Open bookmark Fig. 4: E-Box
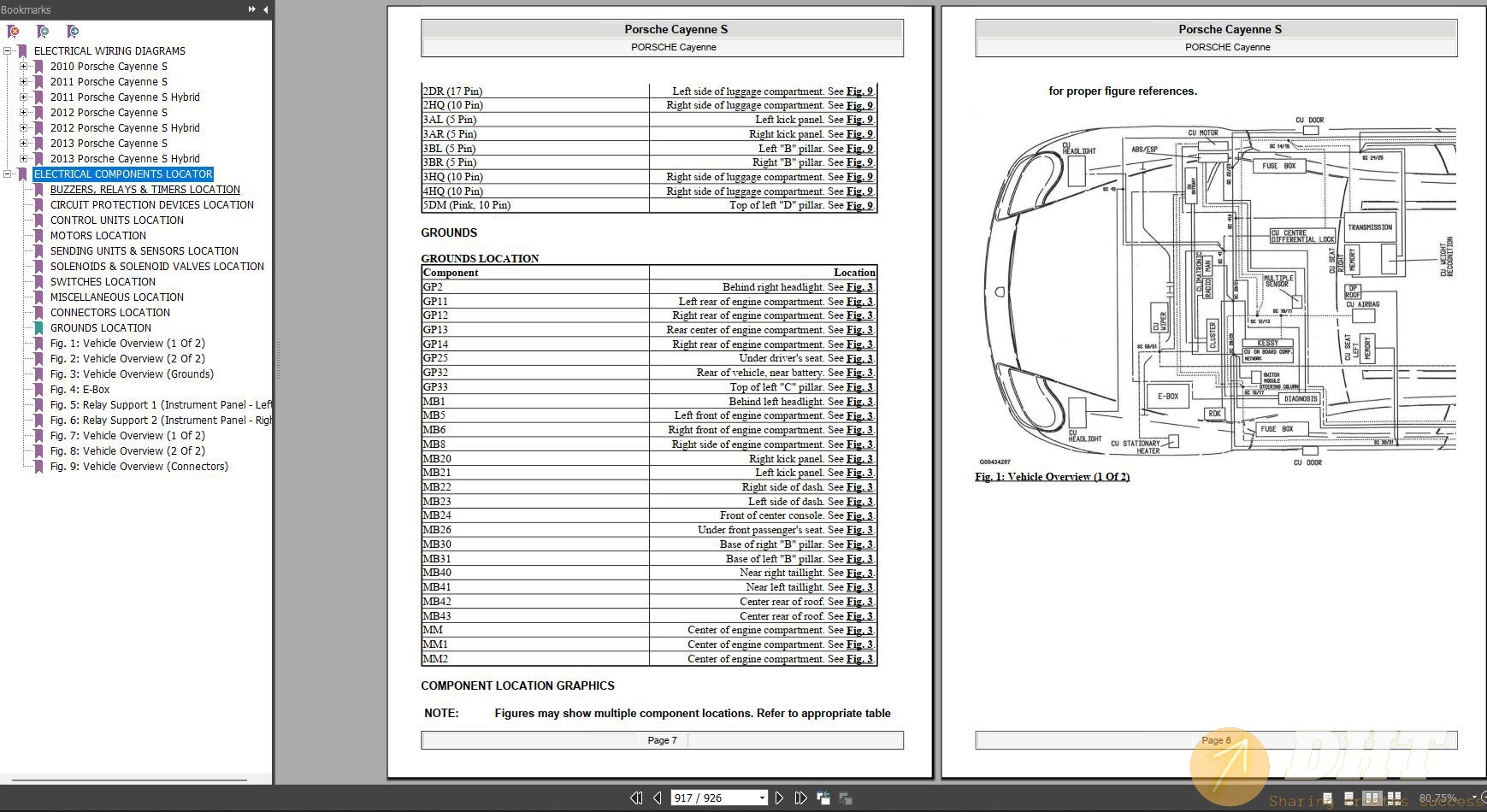This screenshot has width=1487, height=812. [x=80, y=390]
